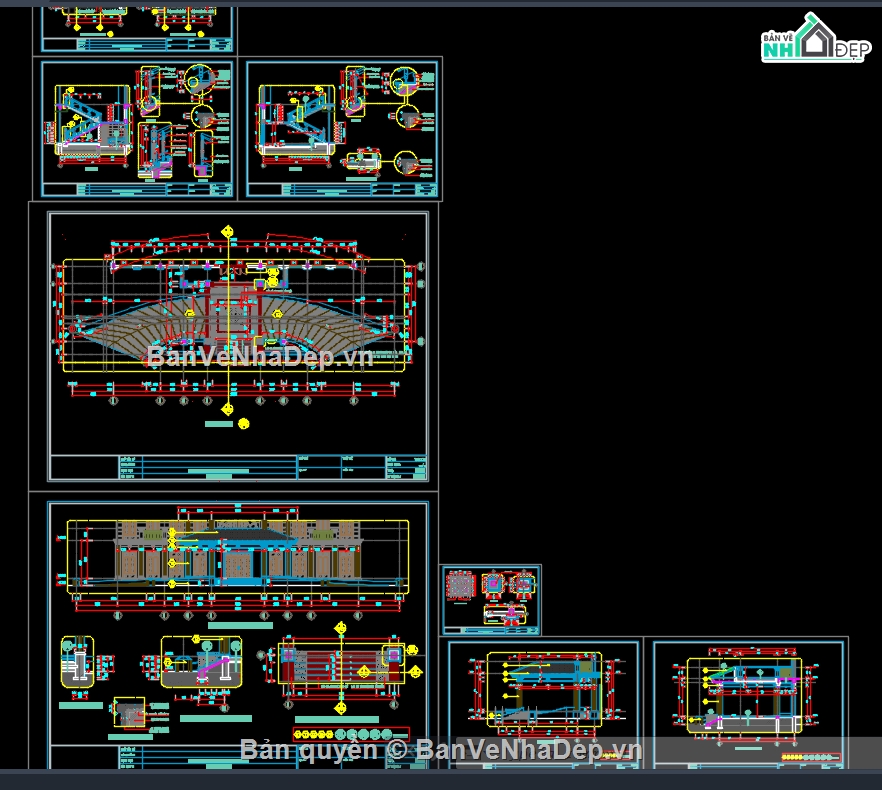Click the staircase section drawing in right stair sheet
Screen dimensions: 882x790
(297, 120)
